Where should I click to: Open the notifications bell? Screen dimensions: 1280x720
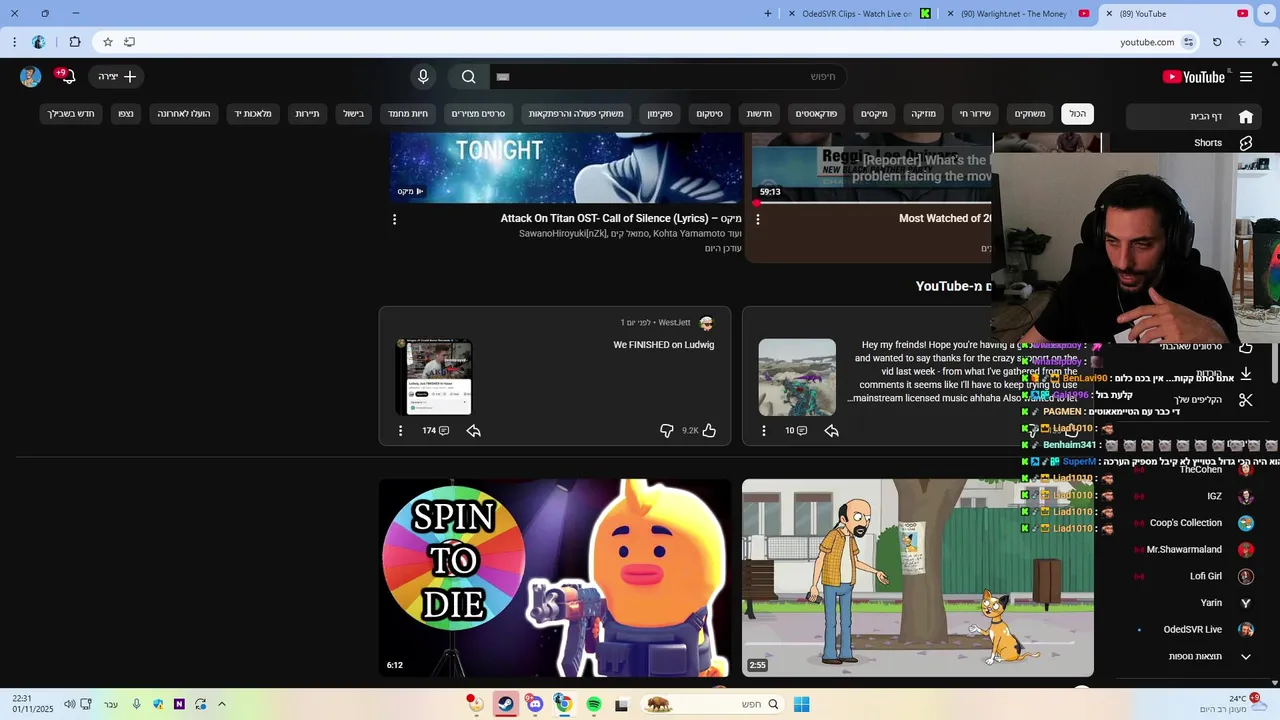[67, 77]
